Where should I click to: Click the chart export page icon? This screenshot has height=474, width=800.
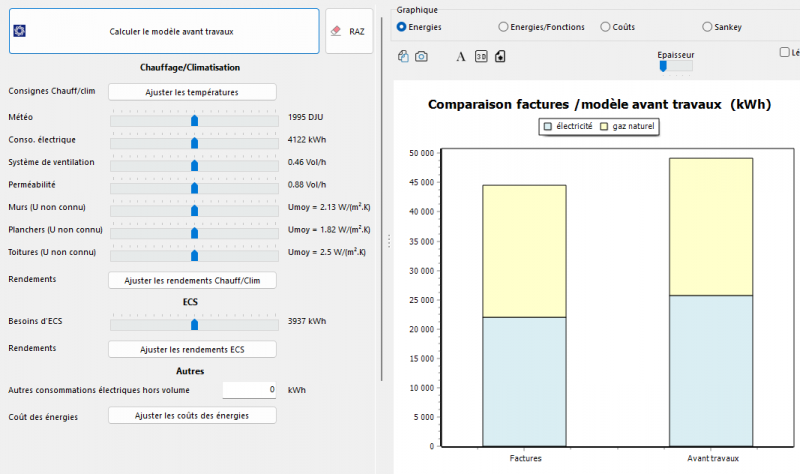[x=500, y=57]
